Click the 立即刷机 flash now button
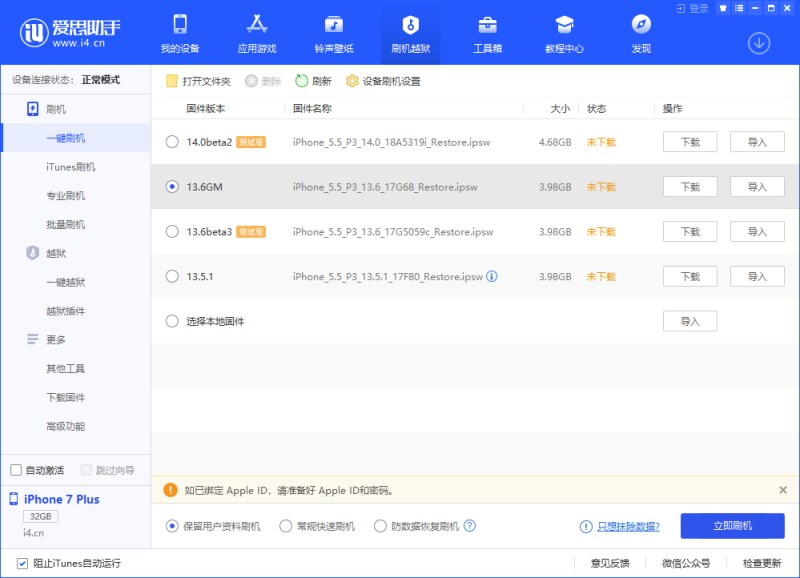This screenshot has height=578, width=800. [x=732, y=526]
